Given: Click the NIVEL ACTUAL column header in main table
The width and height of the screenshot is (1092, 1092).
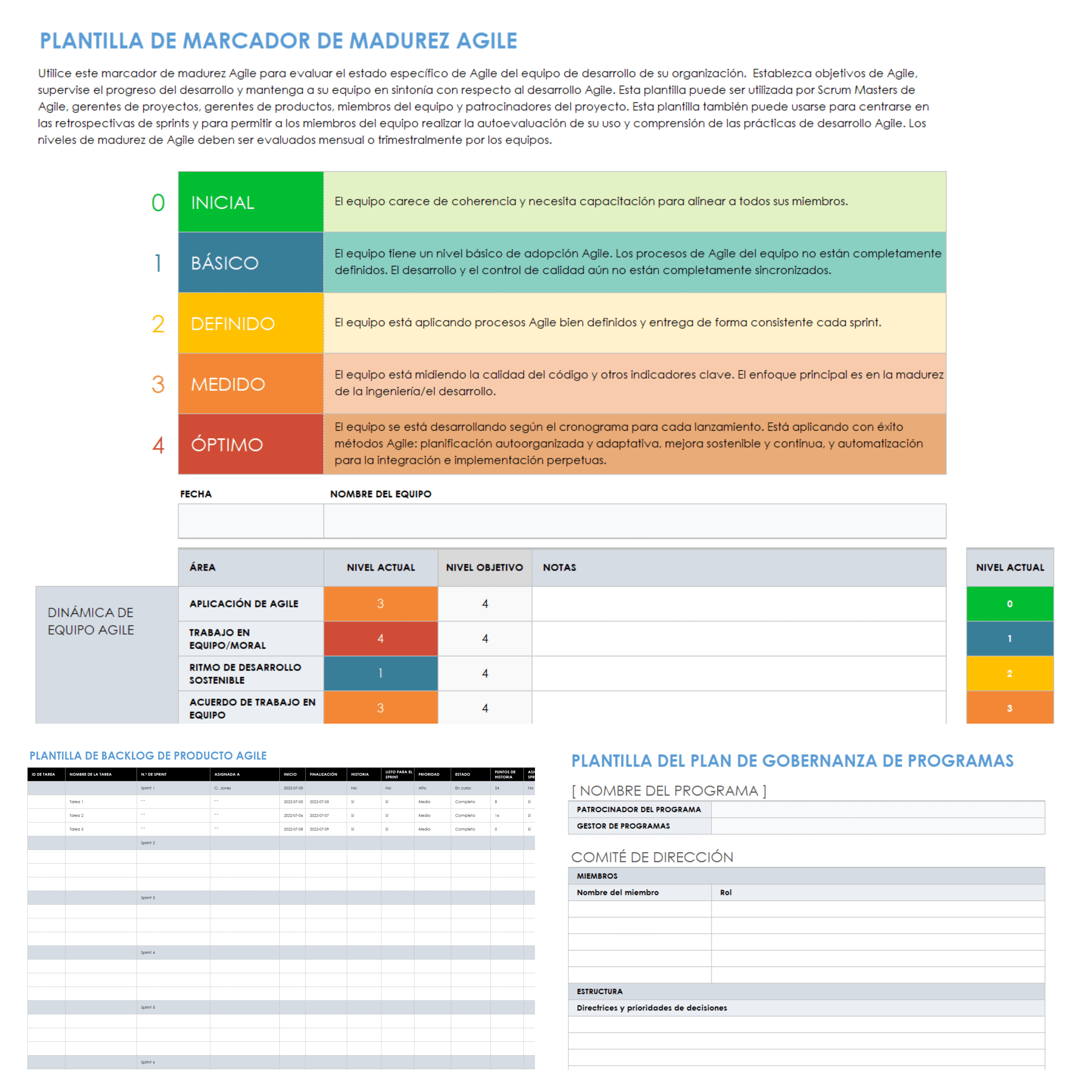Looking at the screenshot, I should [x=380, y=567].
